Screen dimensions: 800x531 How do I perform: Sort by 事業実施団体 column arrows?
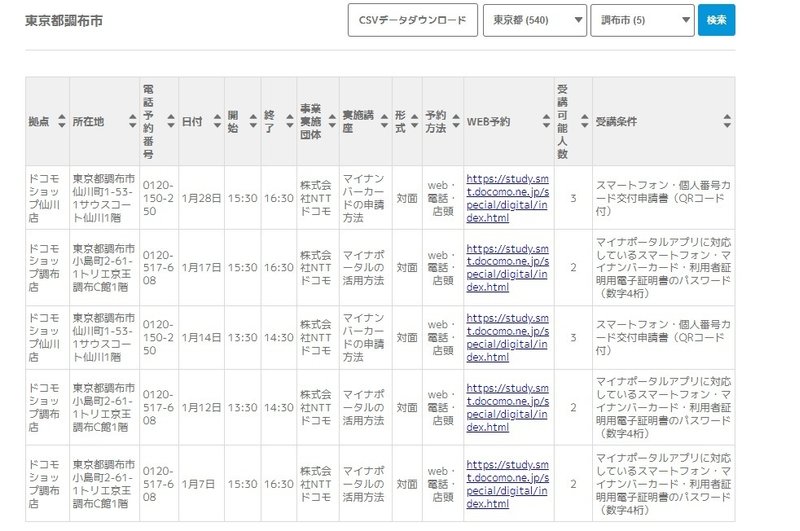(x=332, y=121)
